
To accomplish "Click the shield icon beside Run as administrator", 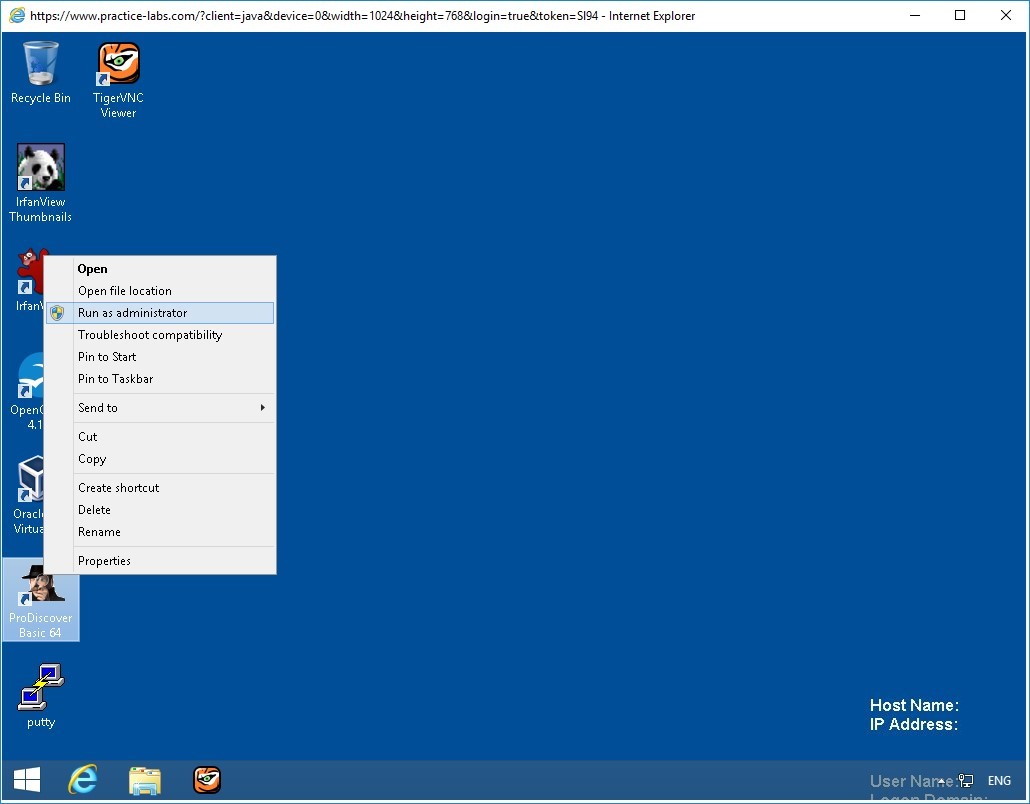I will click(57, 313).
